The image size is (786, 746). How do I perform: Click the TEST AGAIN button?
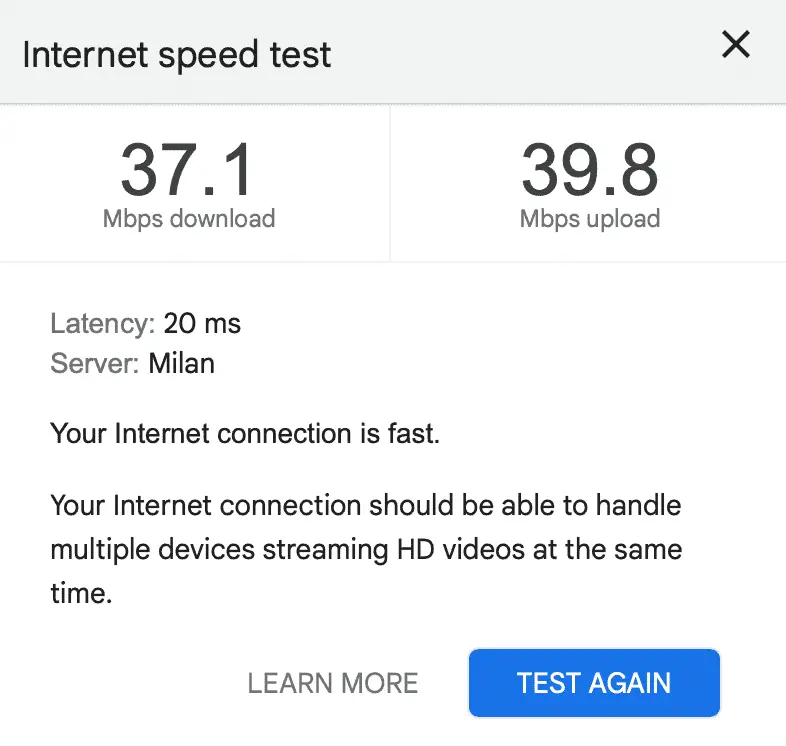[x=594, y=683]
